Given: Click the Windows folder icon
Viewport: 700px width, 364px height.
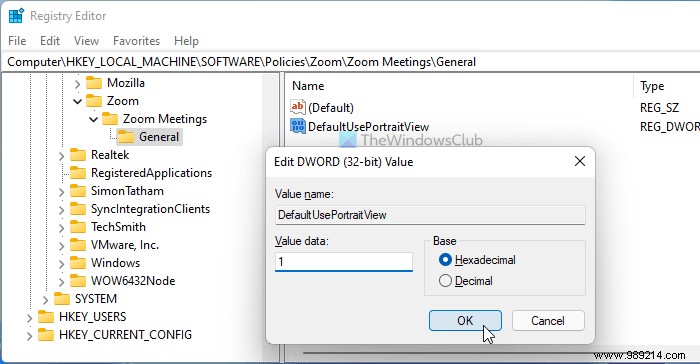Looking at the screenshot, I should tap(78, 263).
